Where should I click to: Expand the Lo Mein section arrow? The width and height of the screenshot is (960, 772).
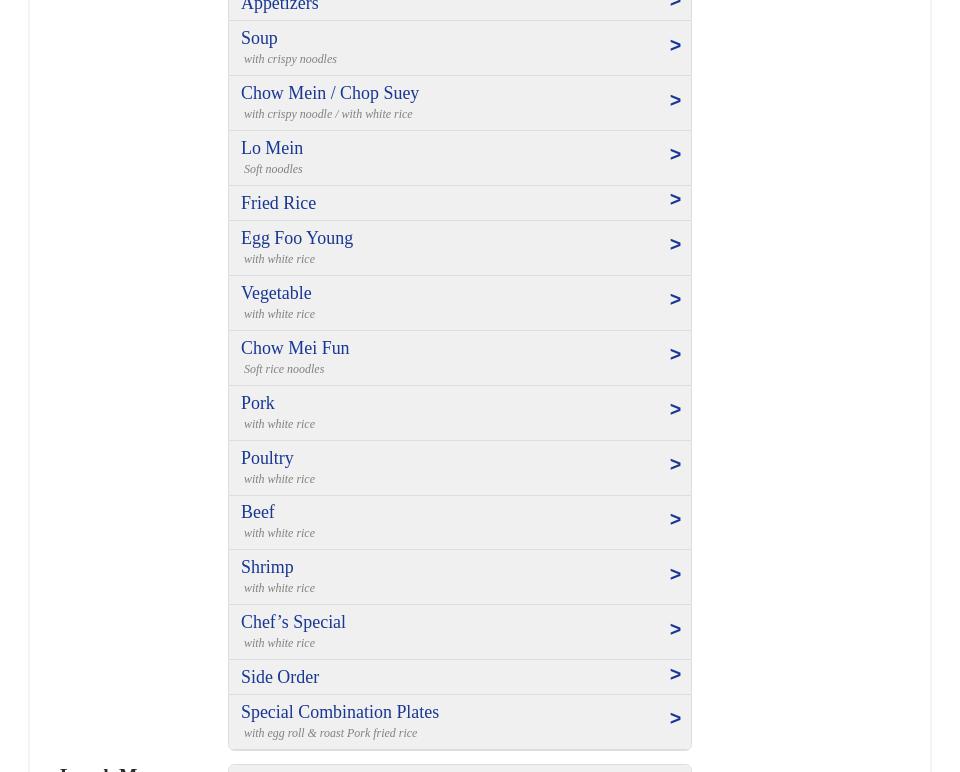coord(675,155)
